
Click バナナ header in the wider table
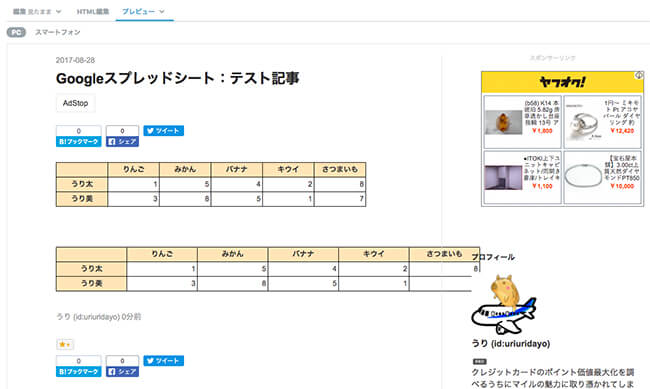pyautogui.click(x=303, y=254)
